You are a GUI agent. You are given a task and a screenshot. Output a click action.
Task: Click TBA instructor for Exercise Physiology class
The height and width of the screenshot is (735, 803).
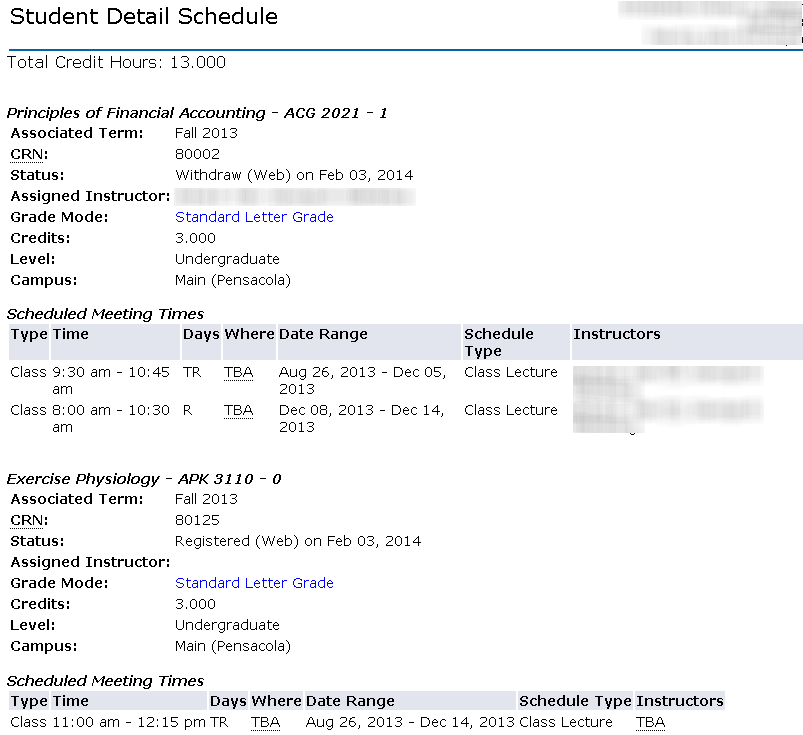(x=650, y=722)
